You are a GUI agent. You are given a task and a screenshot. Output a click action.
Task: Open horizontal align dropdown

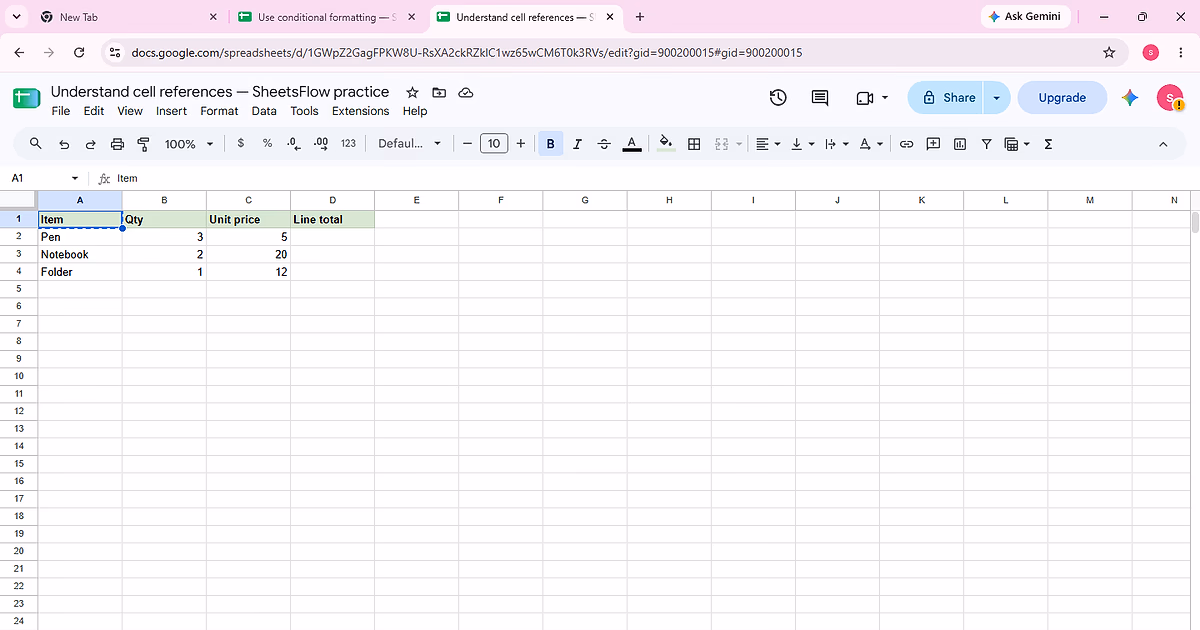(x=767, y=144)
